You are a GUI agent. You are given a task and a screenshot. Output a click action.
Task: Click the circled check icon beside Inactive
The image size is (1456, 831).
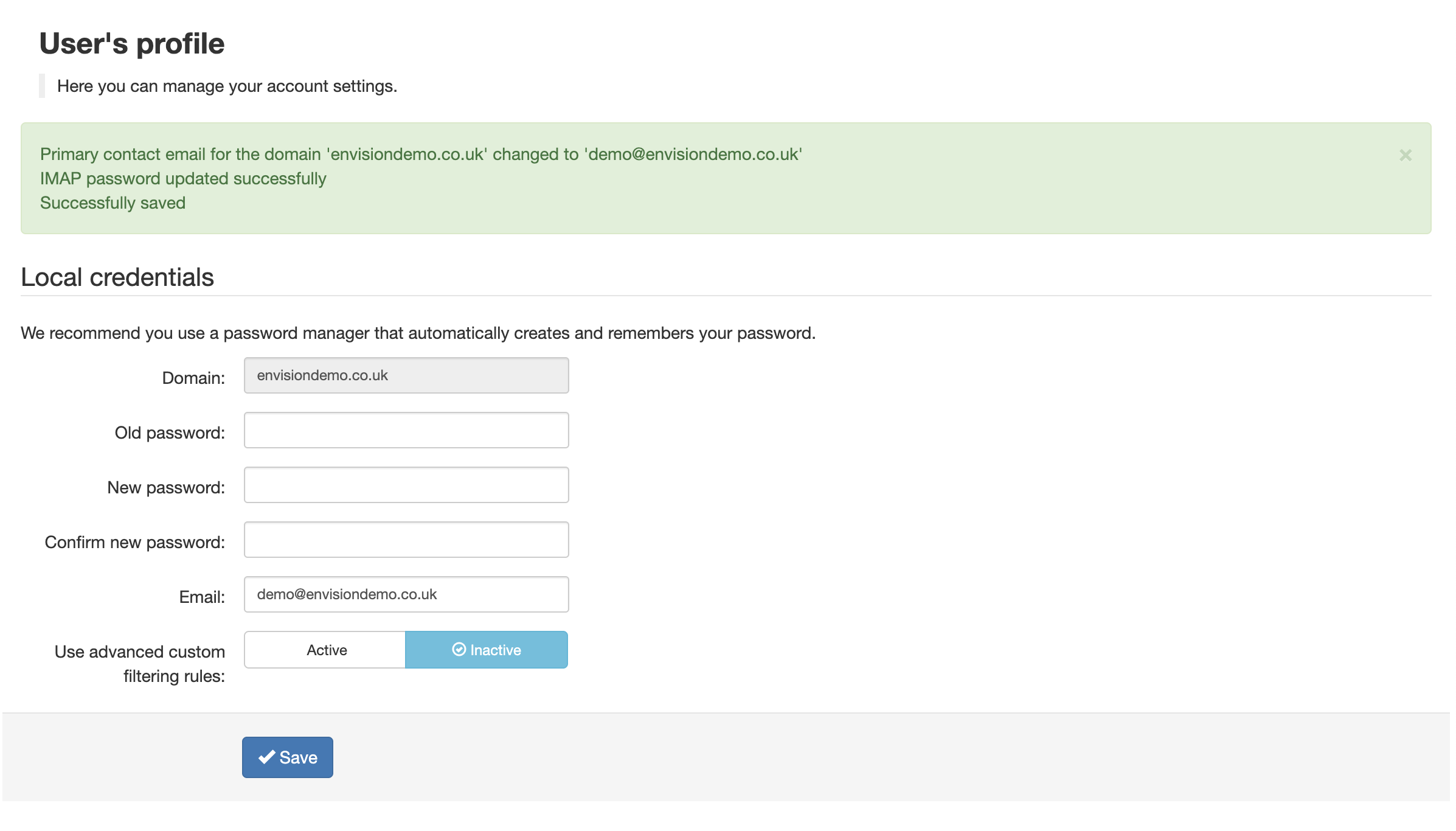[x=459, y=650]
